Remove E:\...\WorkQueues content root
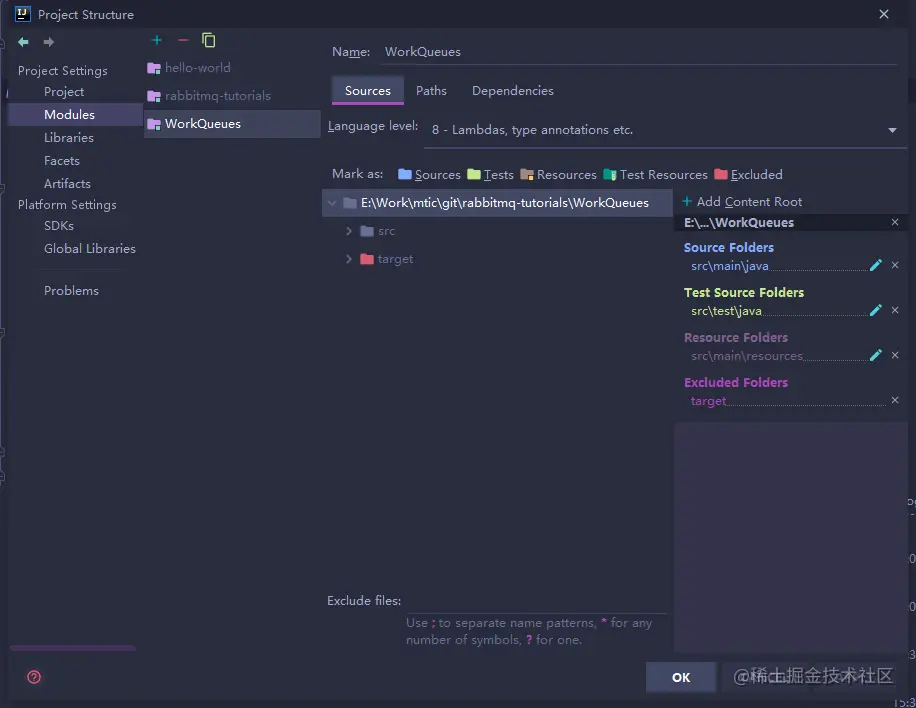Image resolution: width=916 pixels, height=708 pixels. pos(895,222)
